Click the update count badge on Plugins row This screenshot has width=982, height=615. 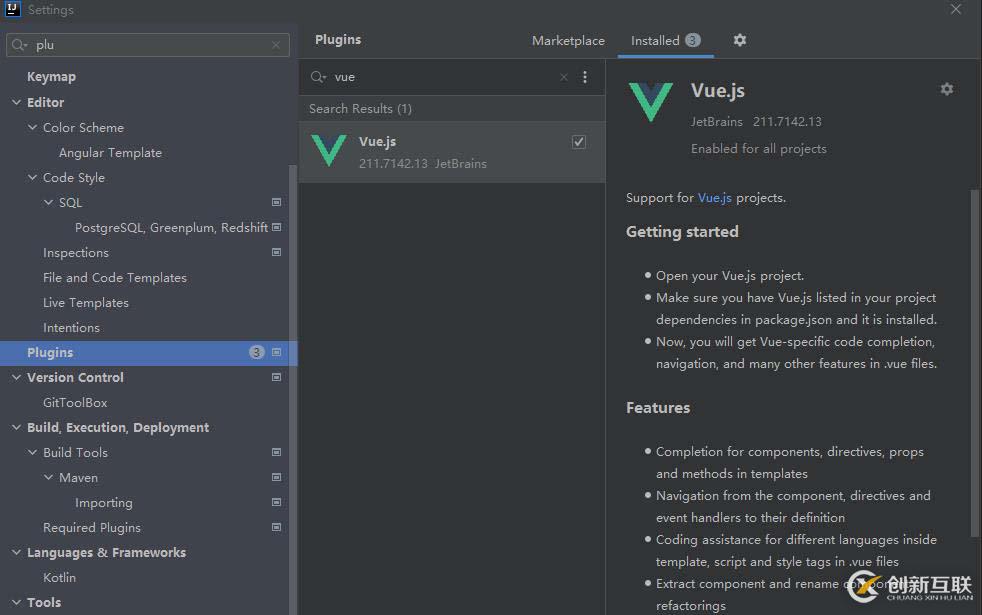pos(256,353)
